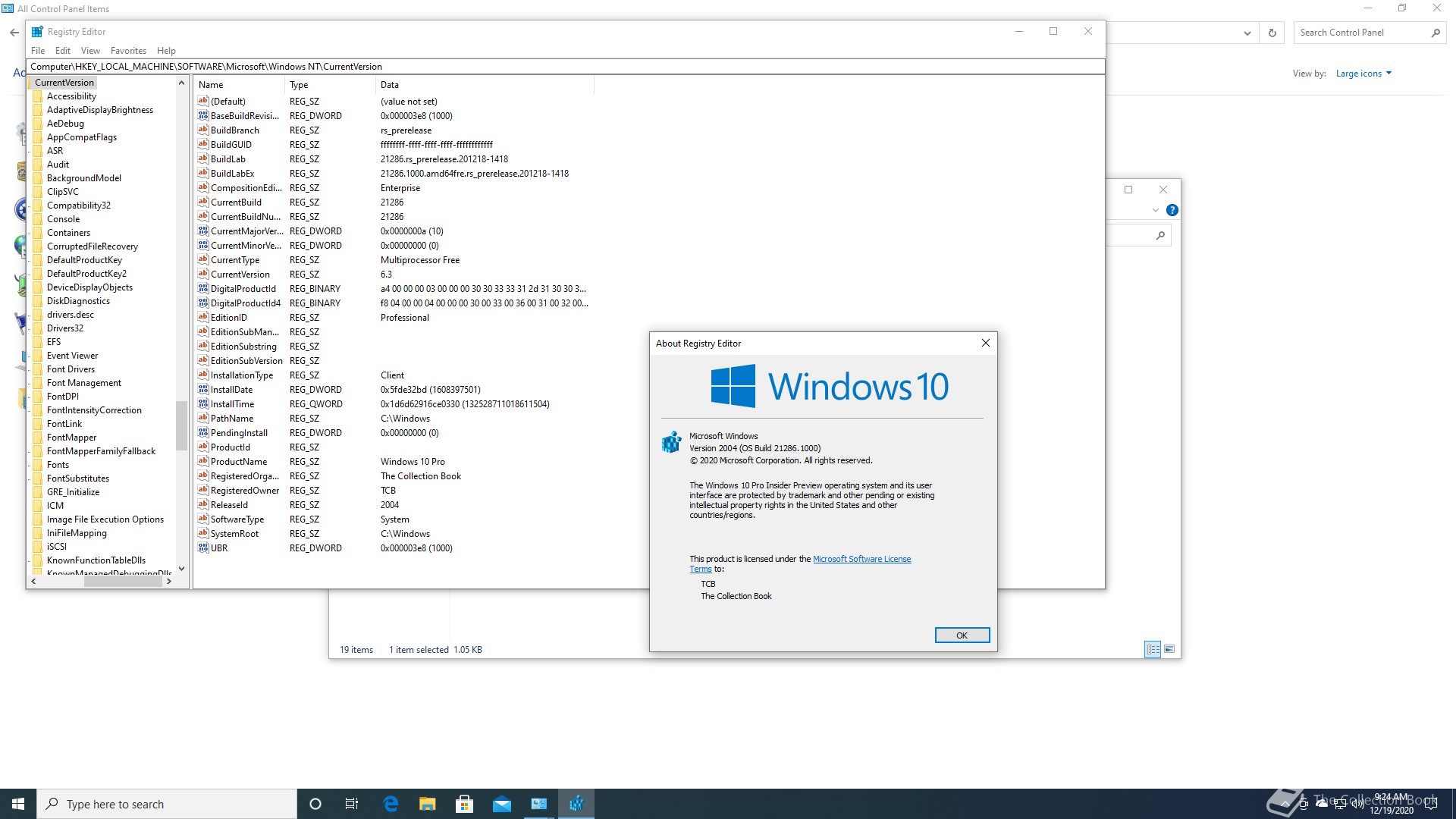1456x819 pixels.
Task: Open the View menu in Registry Editor
Action: 90,51
